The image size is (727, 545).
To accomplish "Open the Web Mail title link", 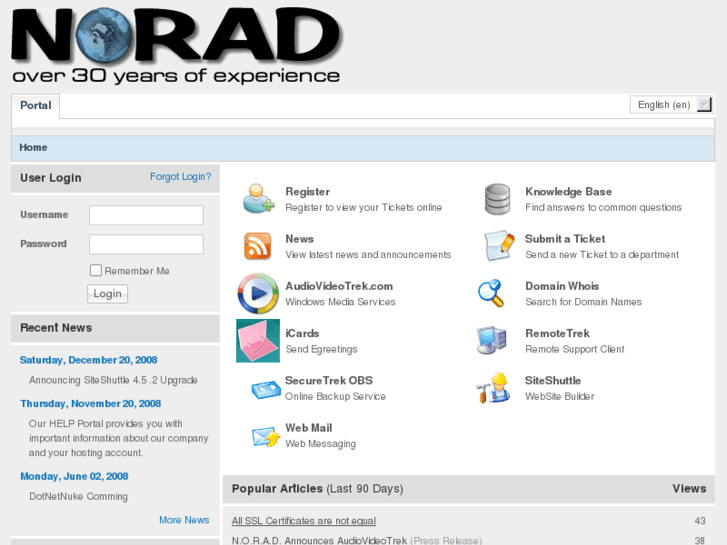I will click(309, 428).
